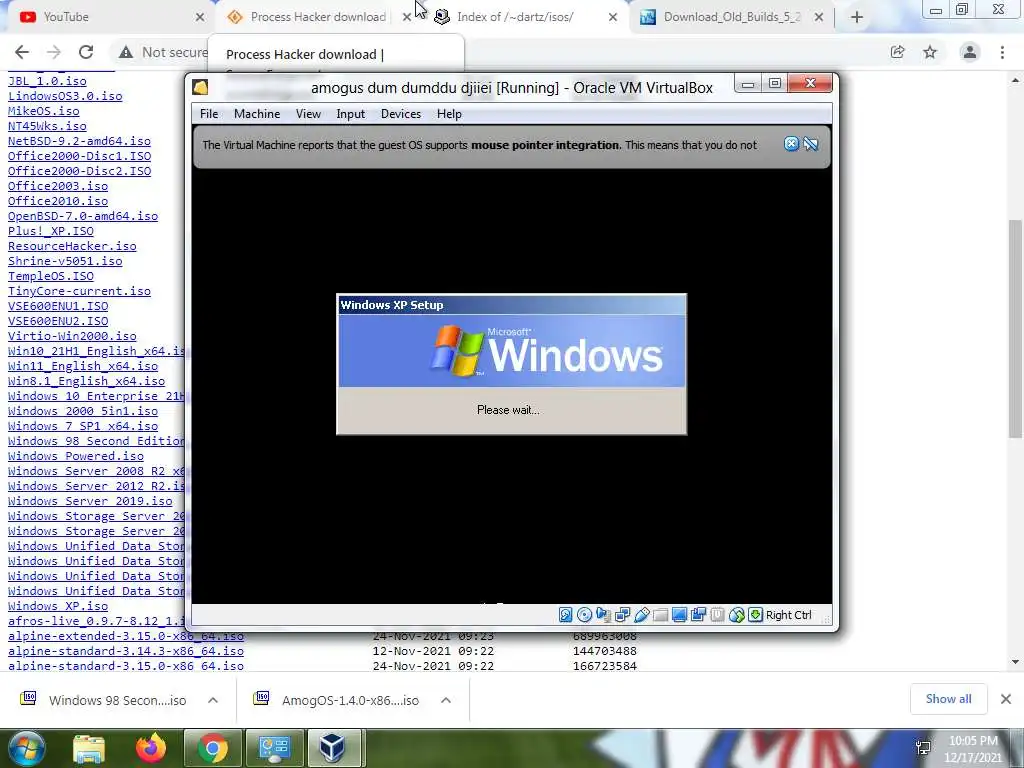Viewport: 1024px width, 768px height.
Task: Click the audio indicator in VirtualBox status bar
Action: point(603,615)
